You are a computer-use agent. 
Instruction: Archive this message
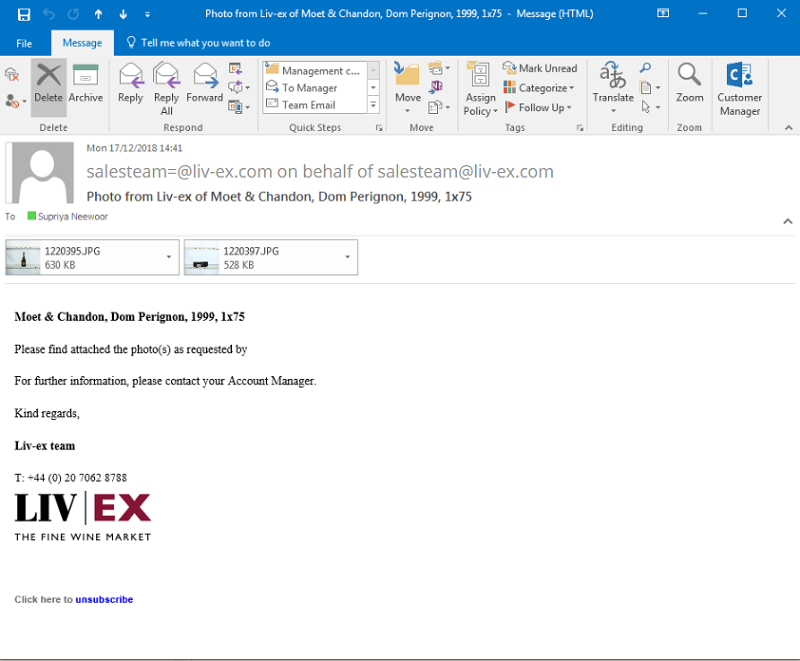[86, 85]
